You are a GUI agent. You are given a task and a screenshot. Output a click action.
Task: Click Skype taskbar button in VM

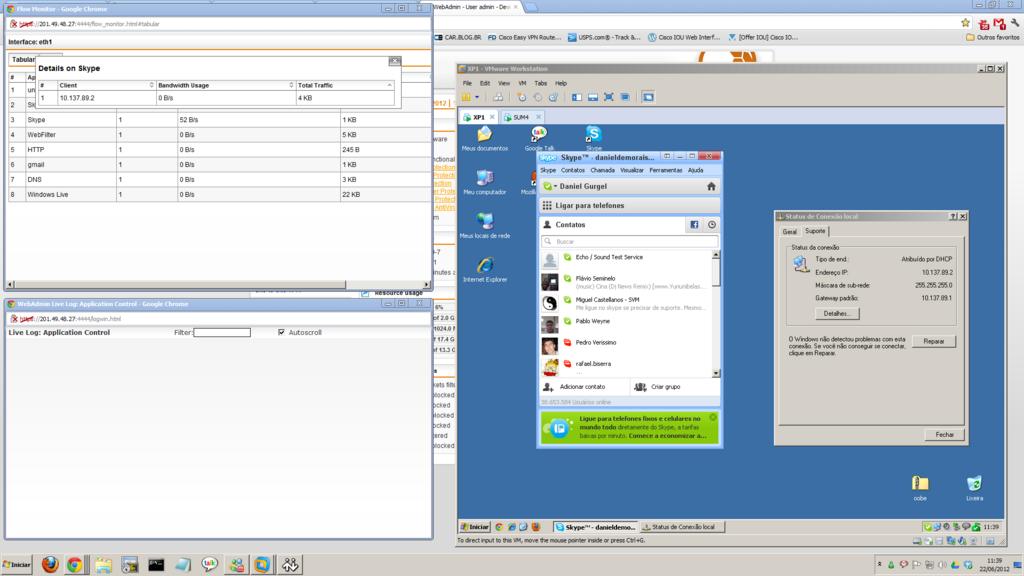point(595,527)
